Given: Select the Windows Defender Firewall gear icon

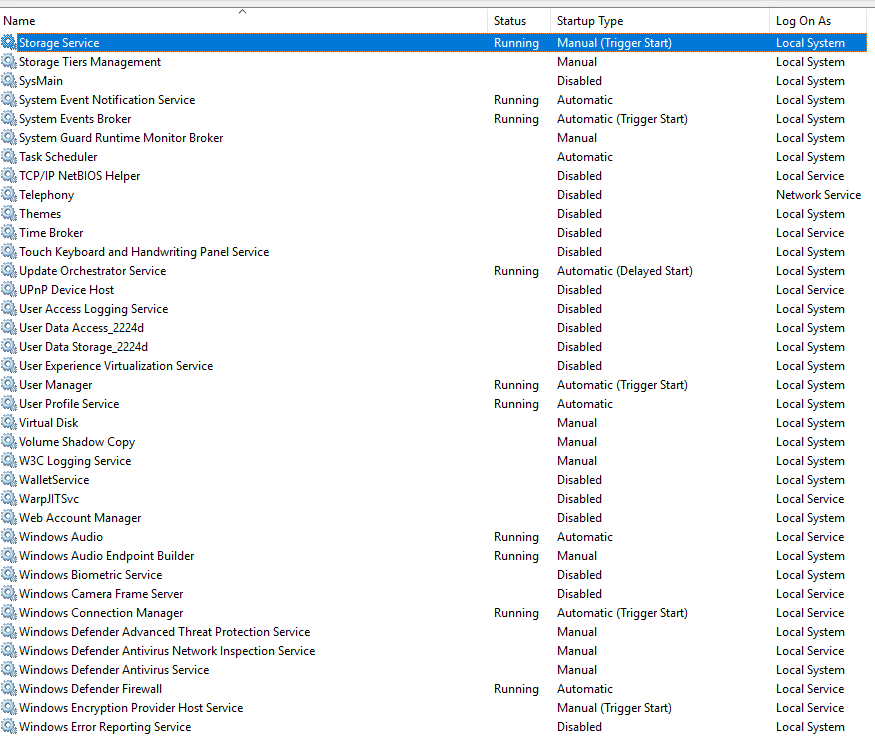Looking at the screenshot, I should click(9, 688).
